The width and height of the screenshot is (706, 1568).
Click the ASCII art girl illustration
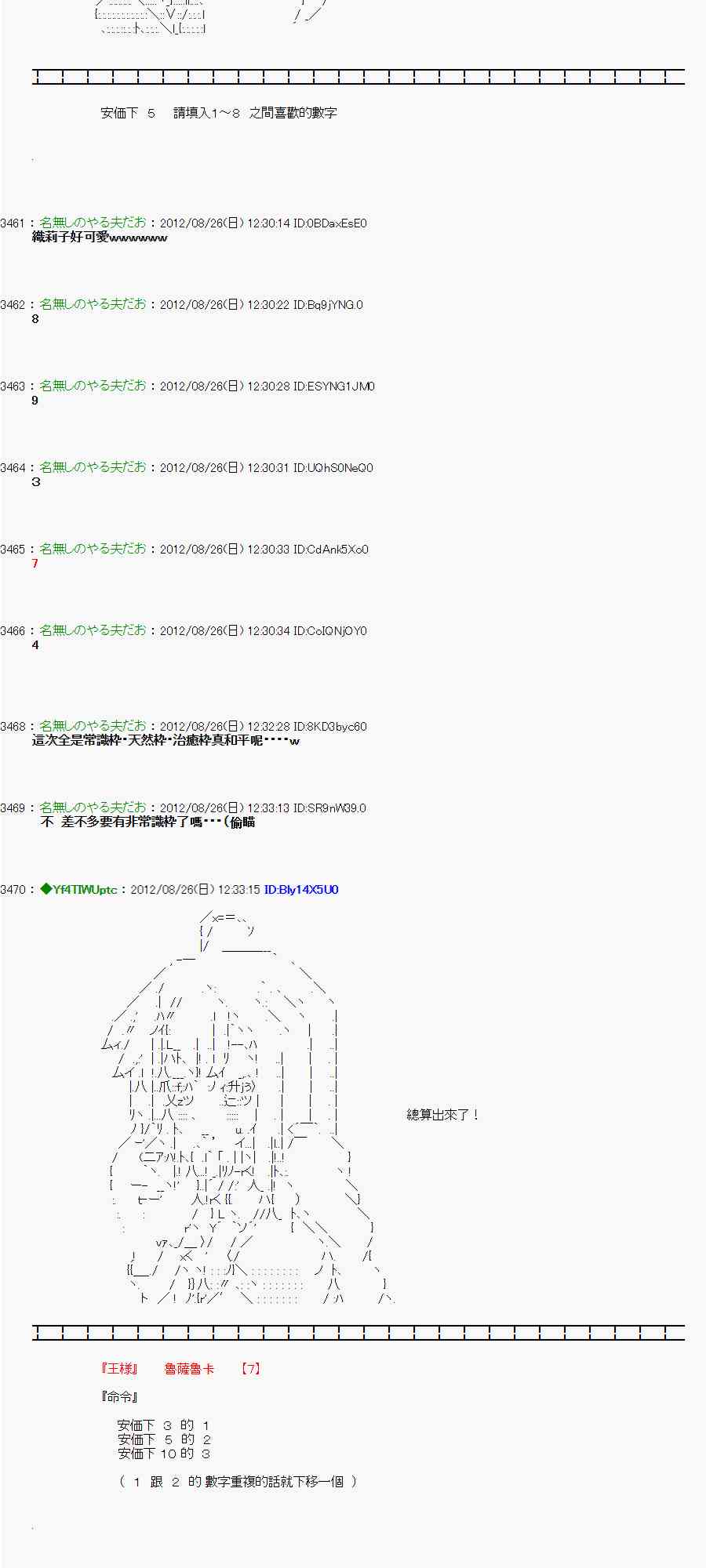[x=235, y=1113]
